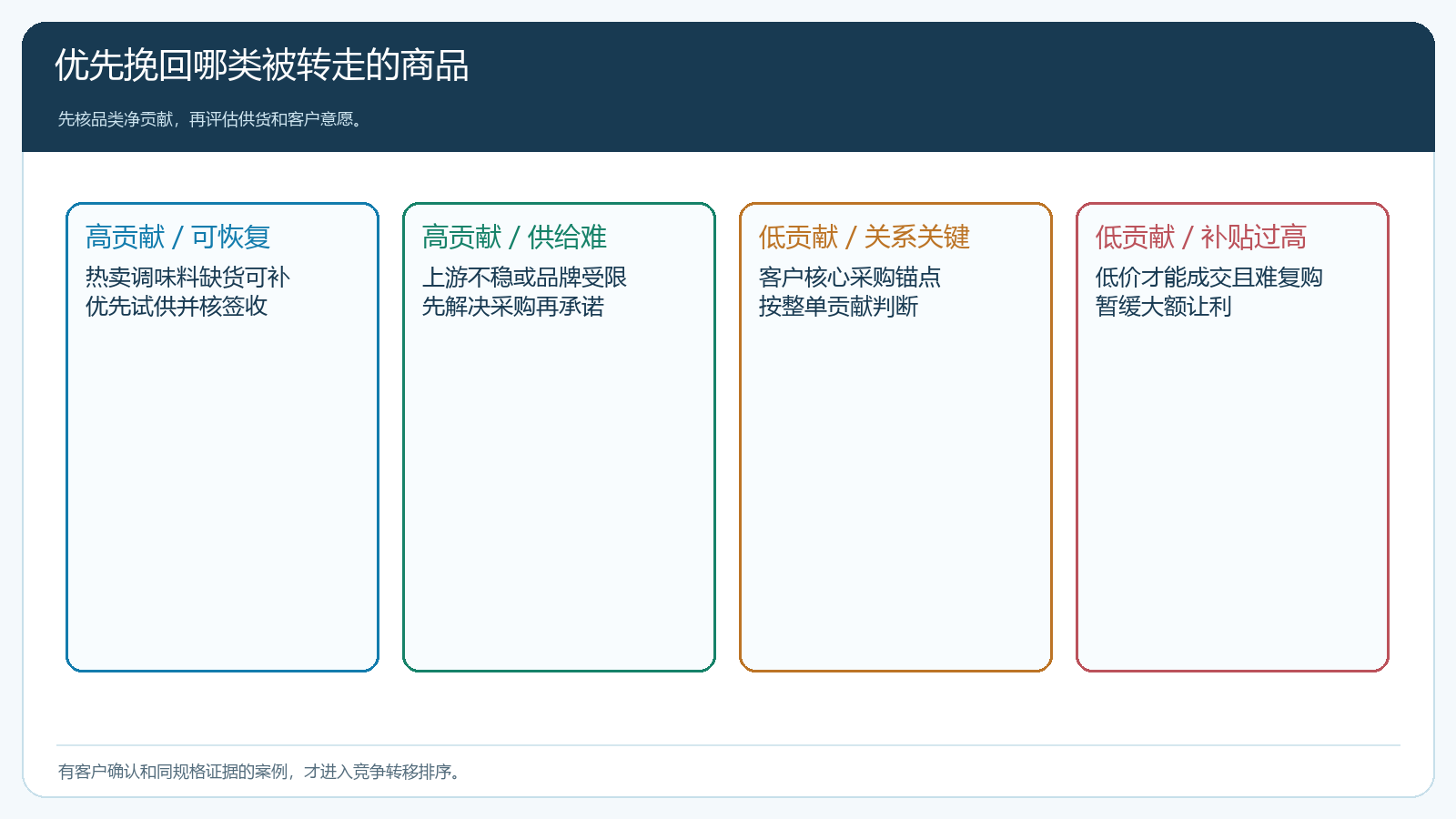Viewport: 1456px width, 819px height.
Task: Select the subtitle 先核品类净贡献，再评估供货和客户意愿。
Action: pyautogui.click(x=212, y=119)
